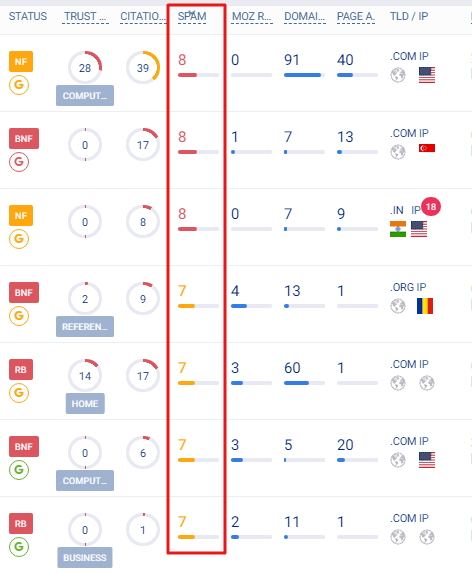
Task: Click the Romania flag icon
Action: (425, 306)
